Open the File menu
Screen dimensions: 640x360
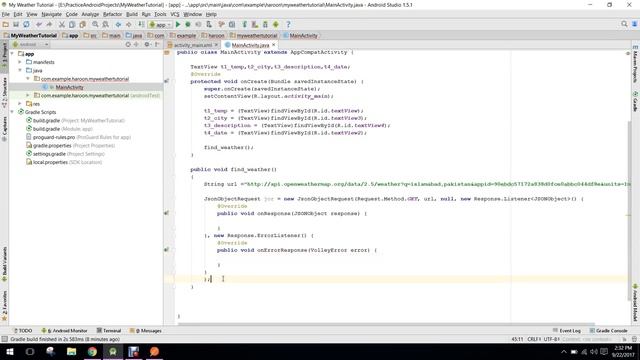tap(6, 14)
